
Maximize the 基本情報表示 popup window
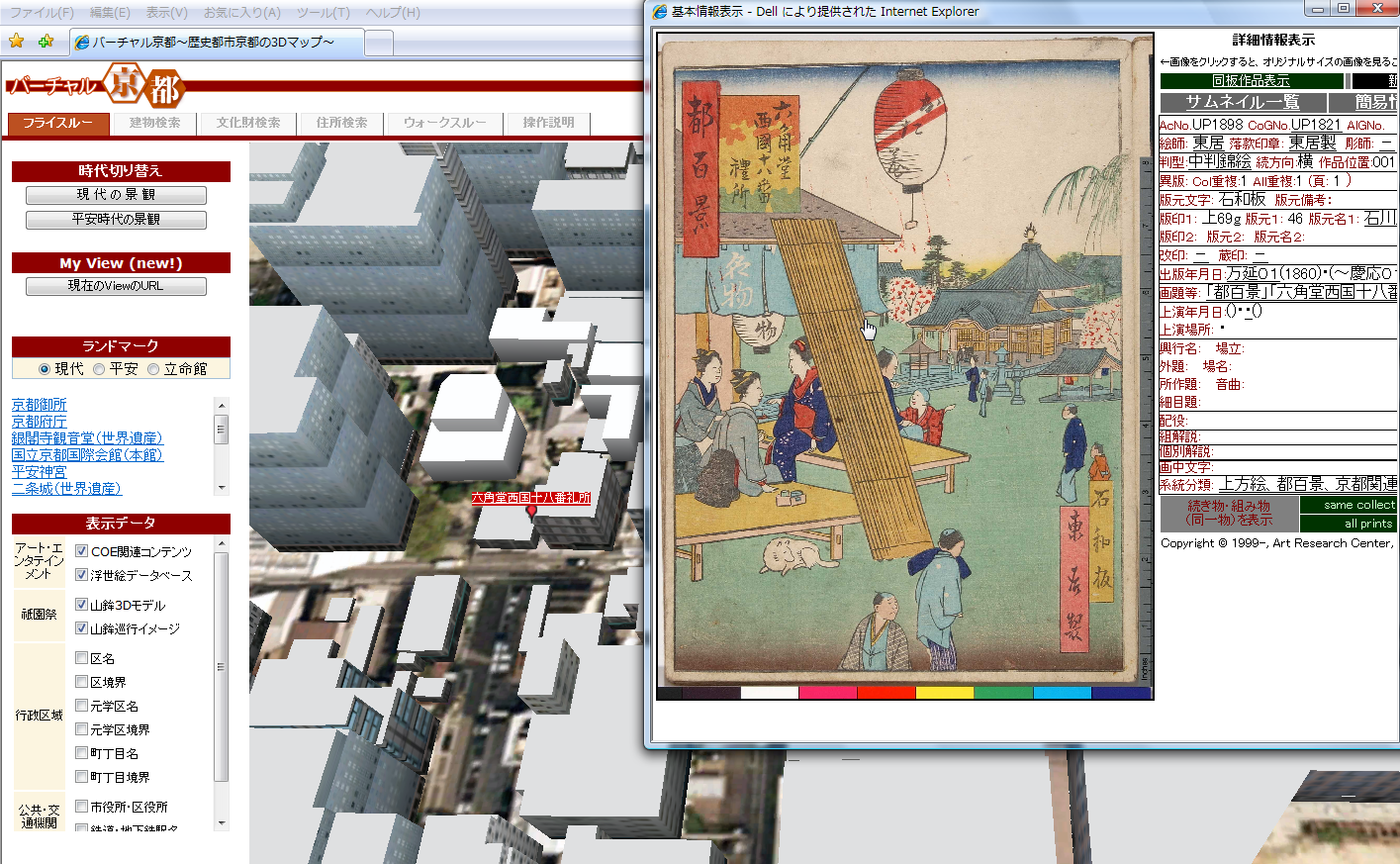[1343, 8]
